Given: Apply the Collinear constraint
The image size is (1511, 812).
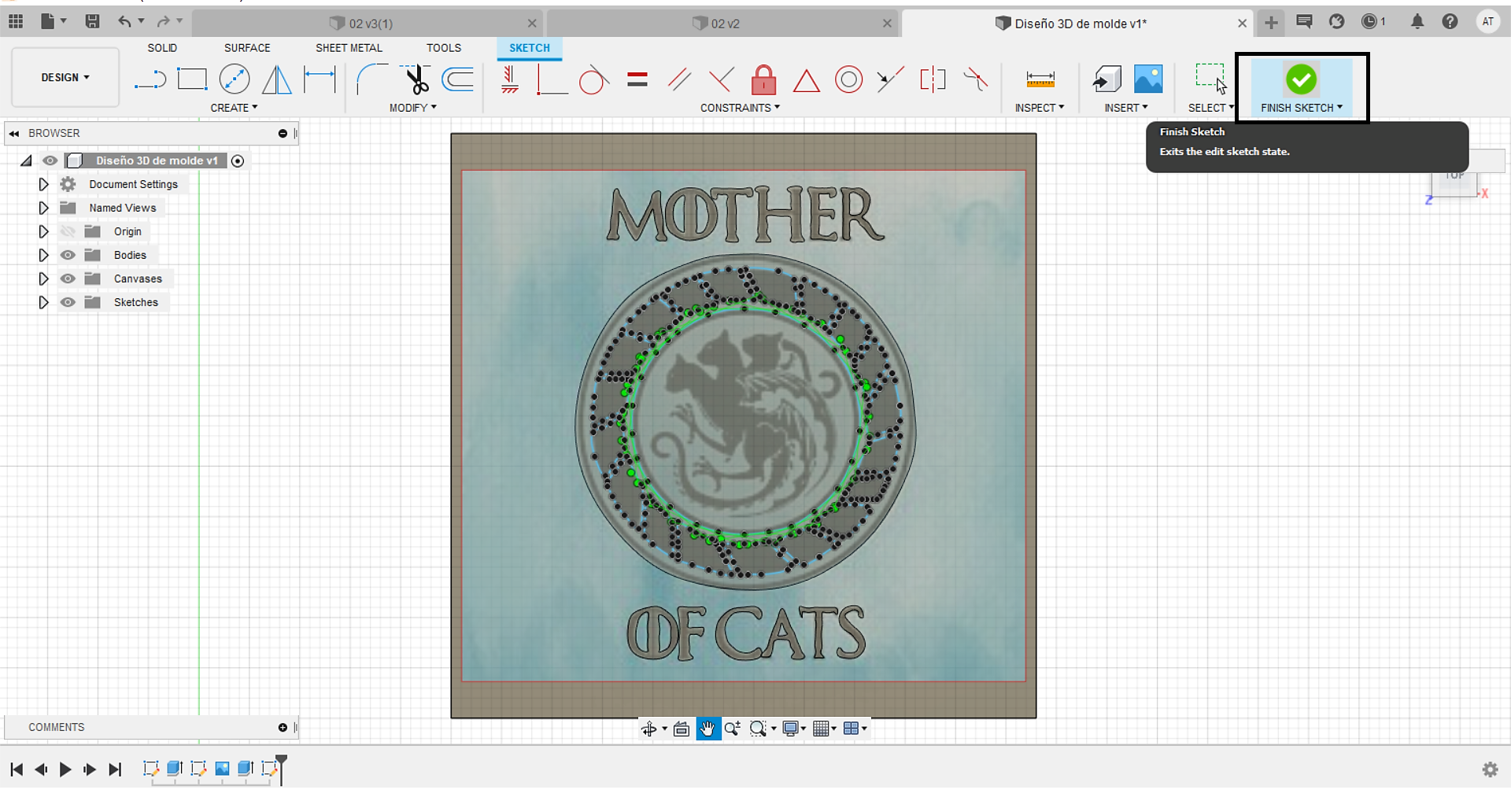Looking at the screenshot, I should pos(890,79).
